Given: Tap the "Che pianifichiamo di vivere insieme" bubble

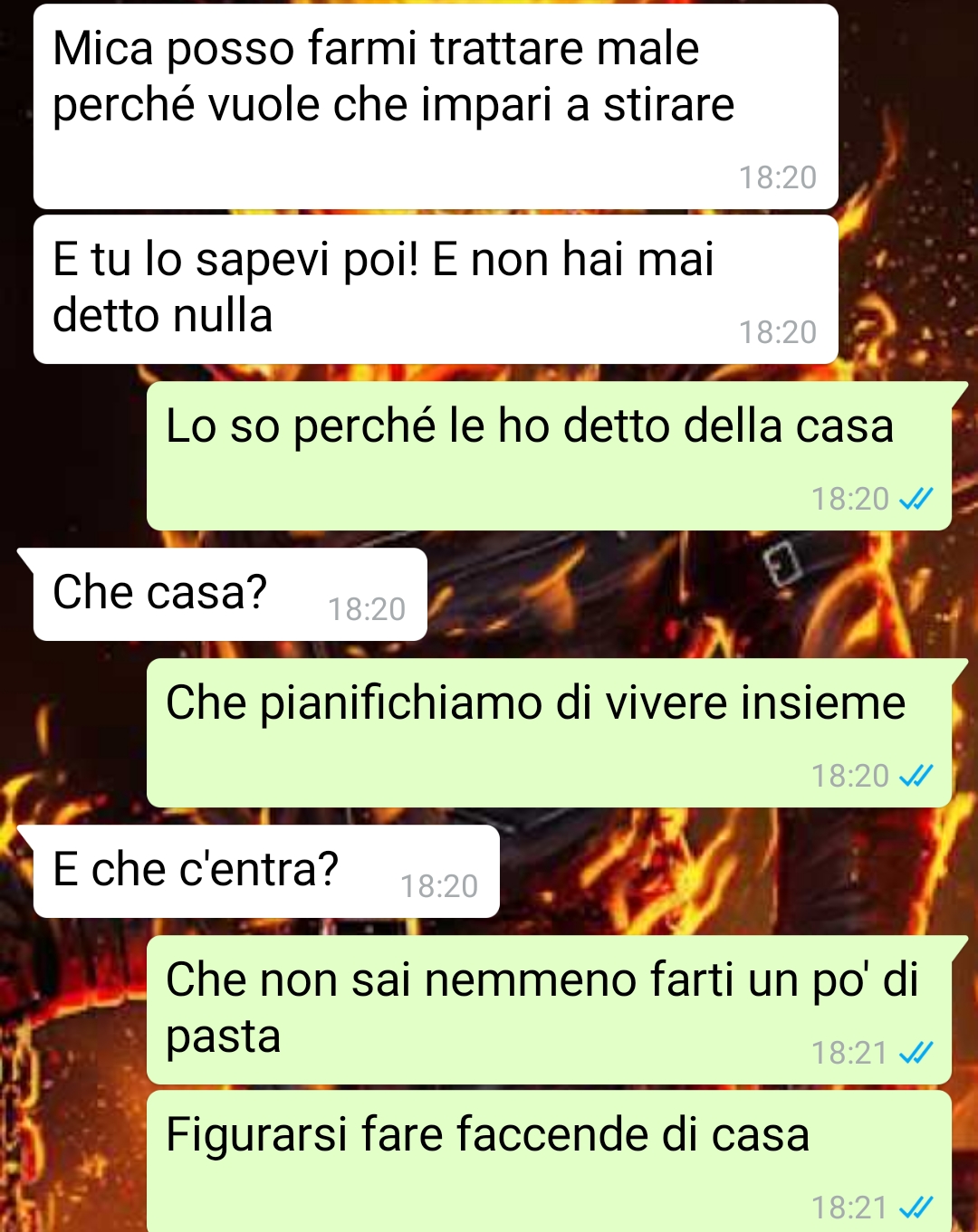Looking at the screenshot, I should 549,733.
